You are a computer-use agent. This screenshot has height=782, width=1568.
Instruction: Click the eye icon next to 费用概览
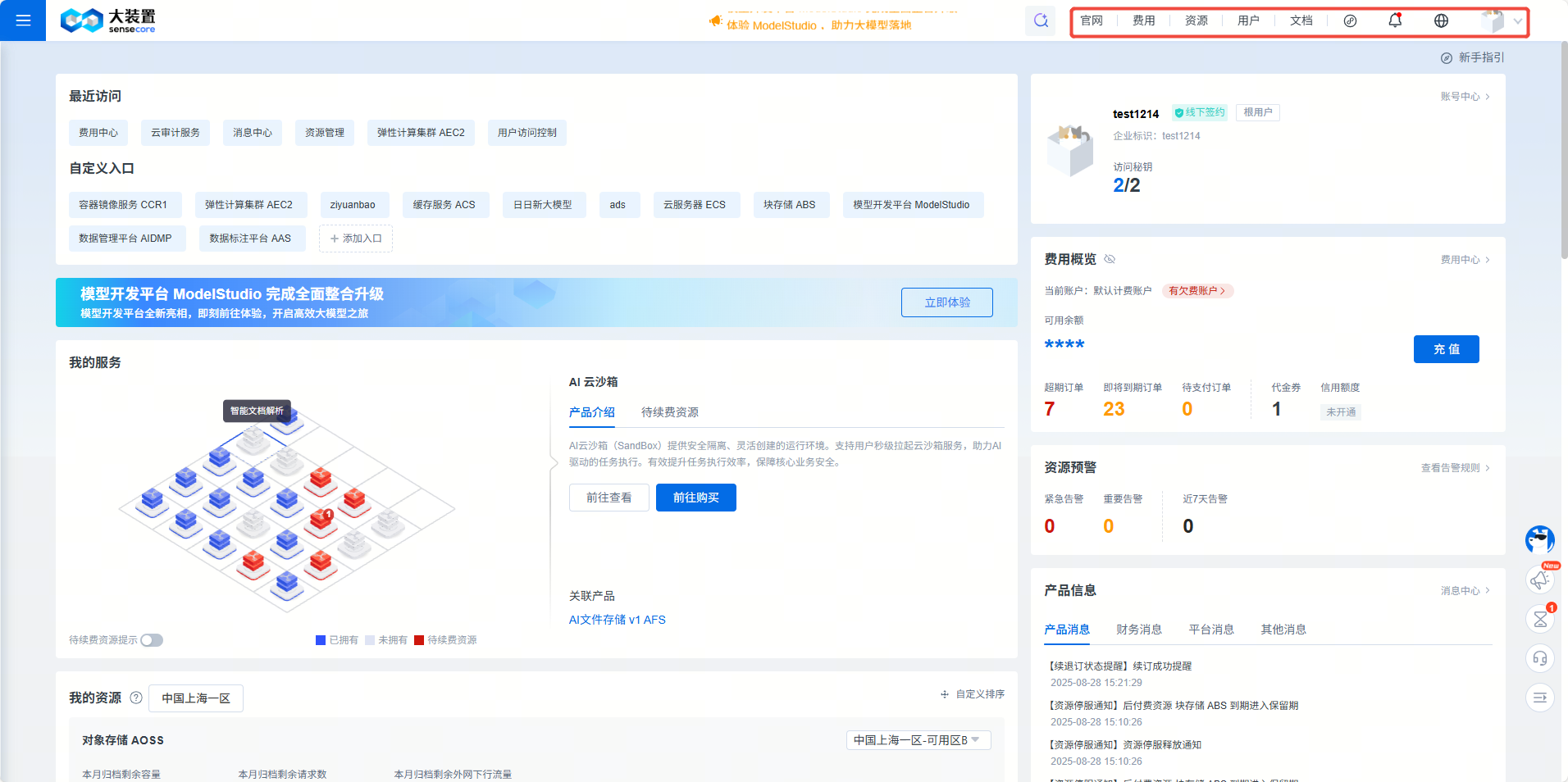(1110, 258)
